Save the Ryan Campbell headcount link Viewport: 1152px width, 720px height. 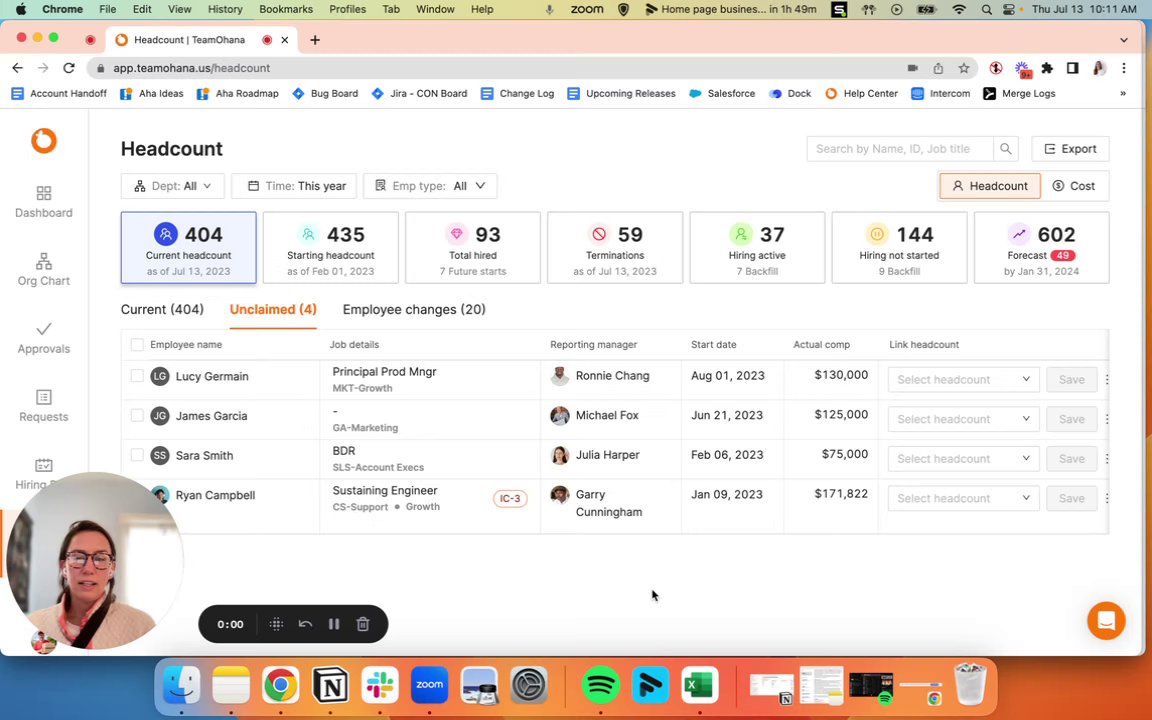1071,498
